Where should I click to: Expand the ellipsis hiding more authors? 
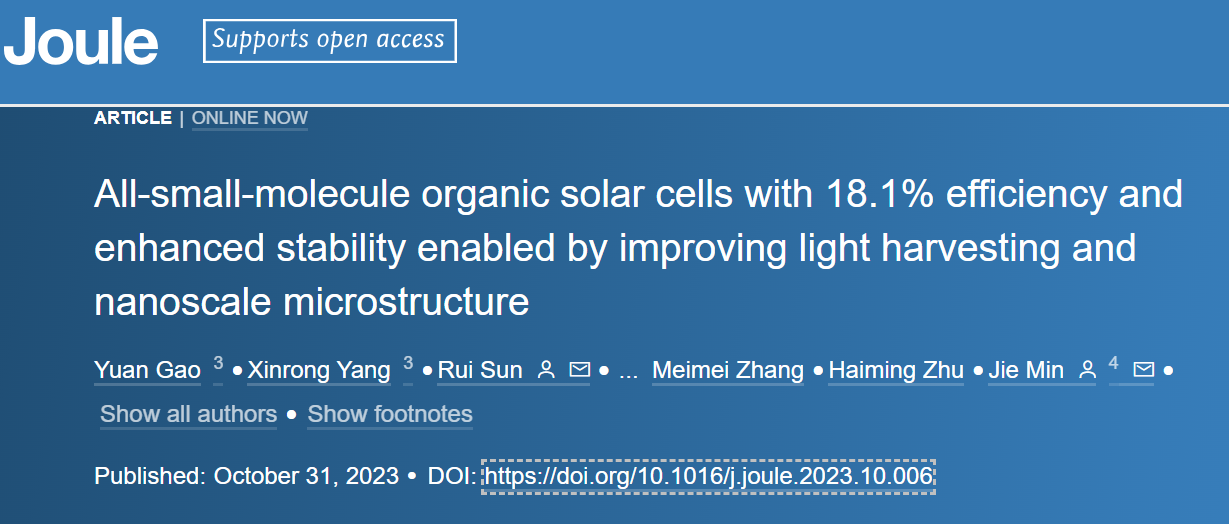[628, 373]
